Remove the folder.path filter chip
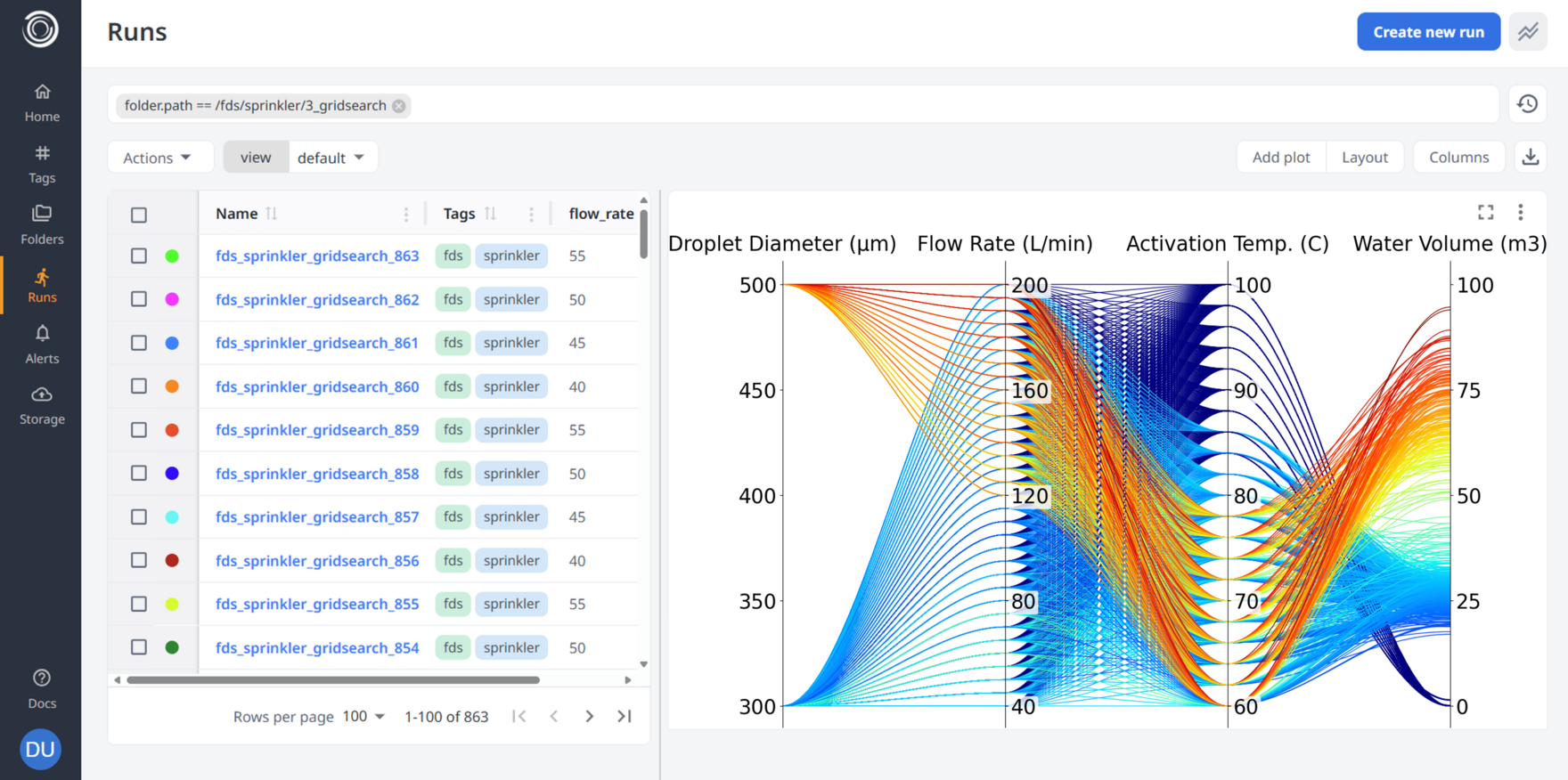Image resolution: width=1568 pixels, height=780 pixels. point(399,106)
